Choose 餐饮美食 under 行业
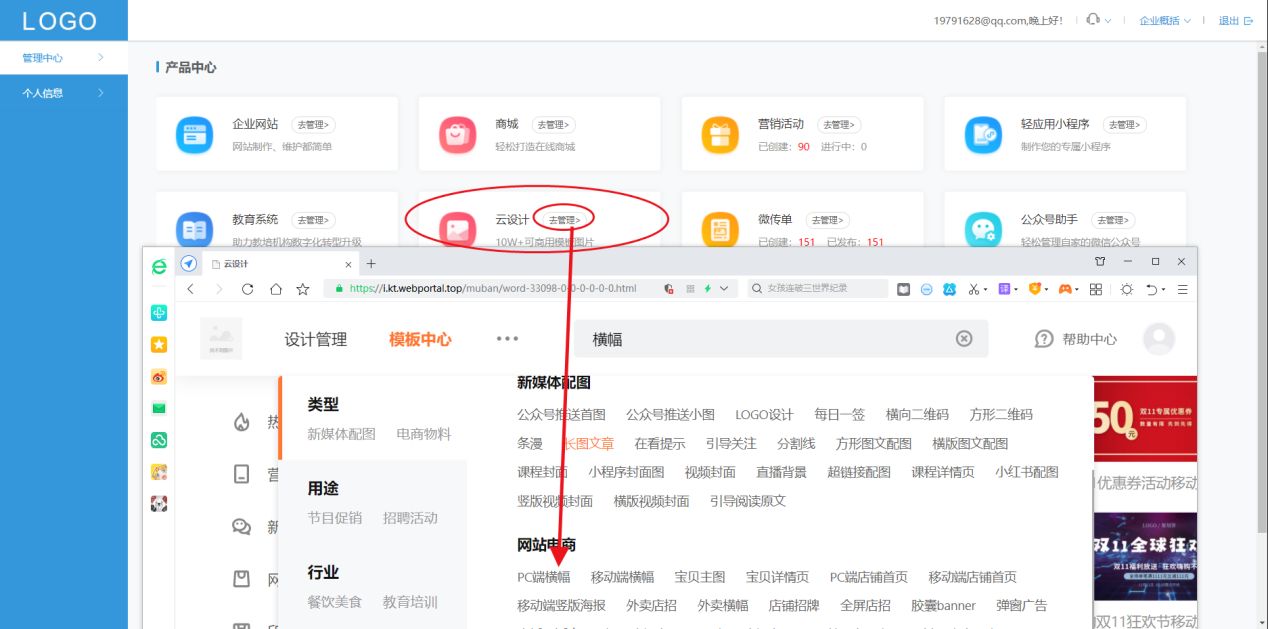The height and width of the screenshot is (629, 1268). (334, 602)
